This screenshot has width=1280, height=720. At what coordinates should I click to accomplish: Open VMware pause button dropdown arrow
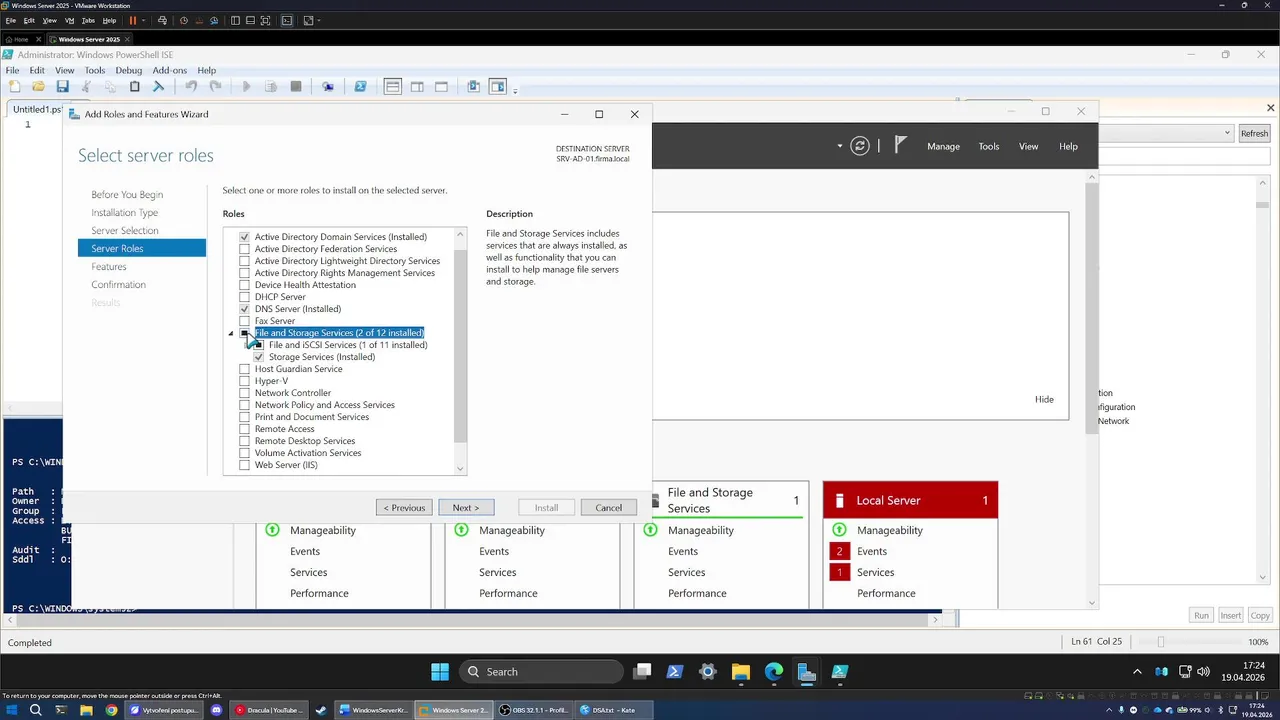pos(144,20)
